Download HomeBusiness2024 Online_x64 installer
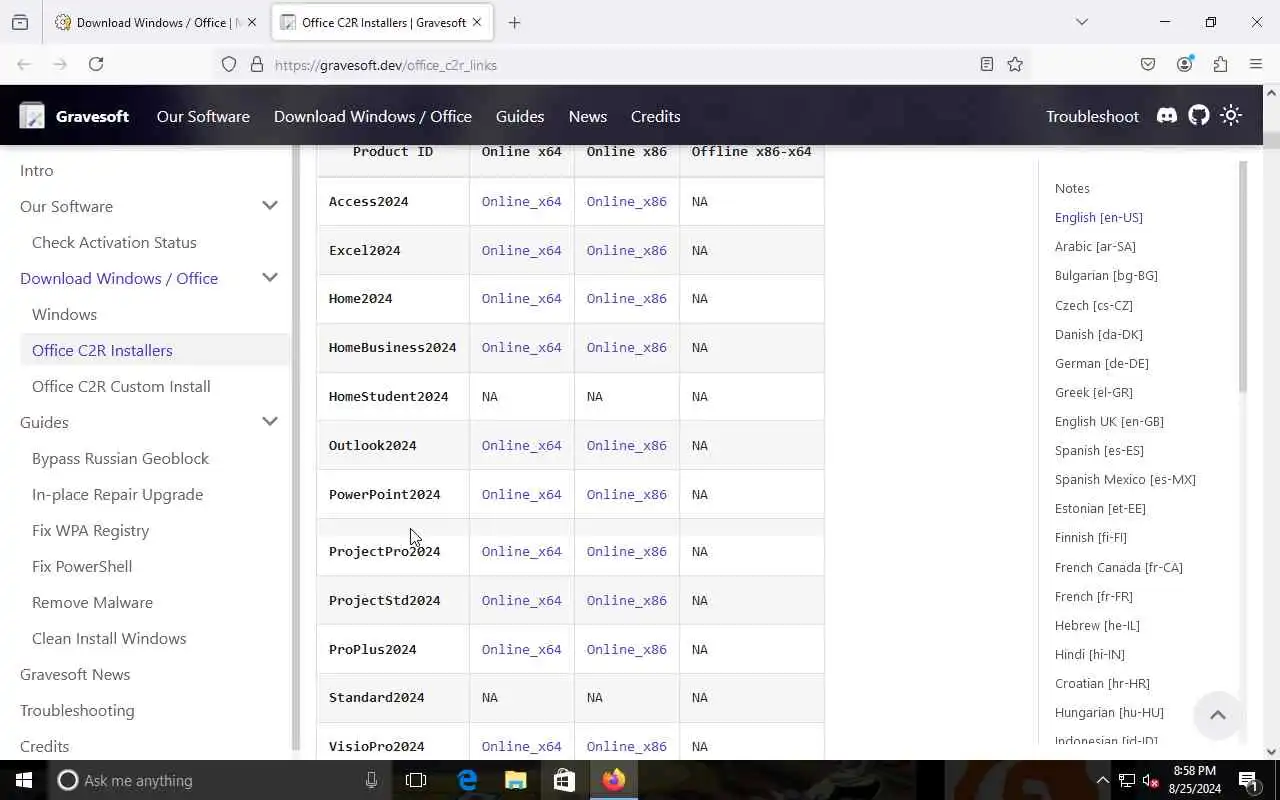This screenshot has height=800, width=1280. coord(521,347)
